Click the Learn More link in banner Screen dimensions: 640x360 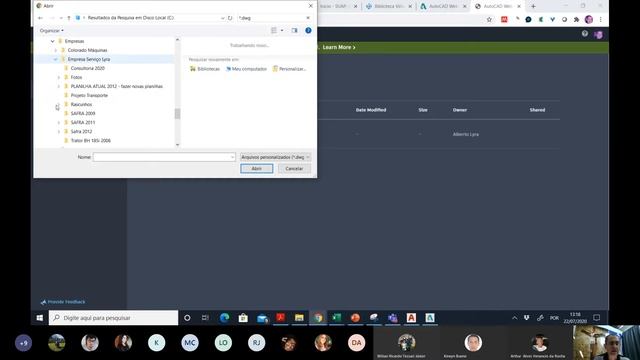339,47
